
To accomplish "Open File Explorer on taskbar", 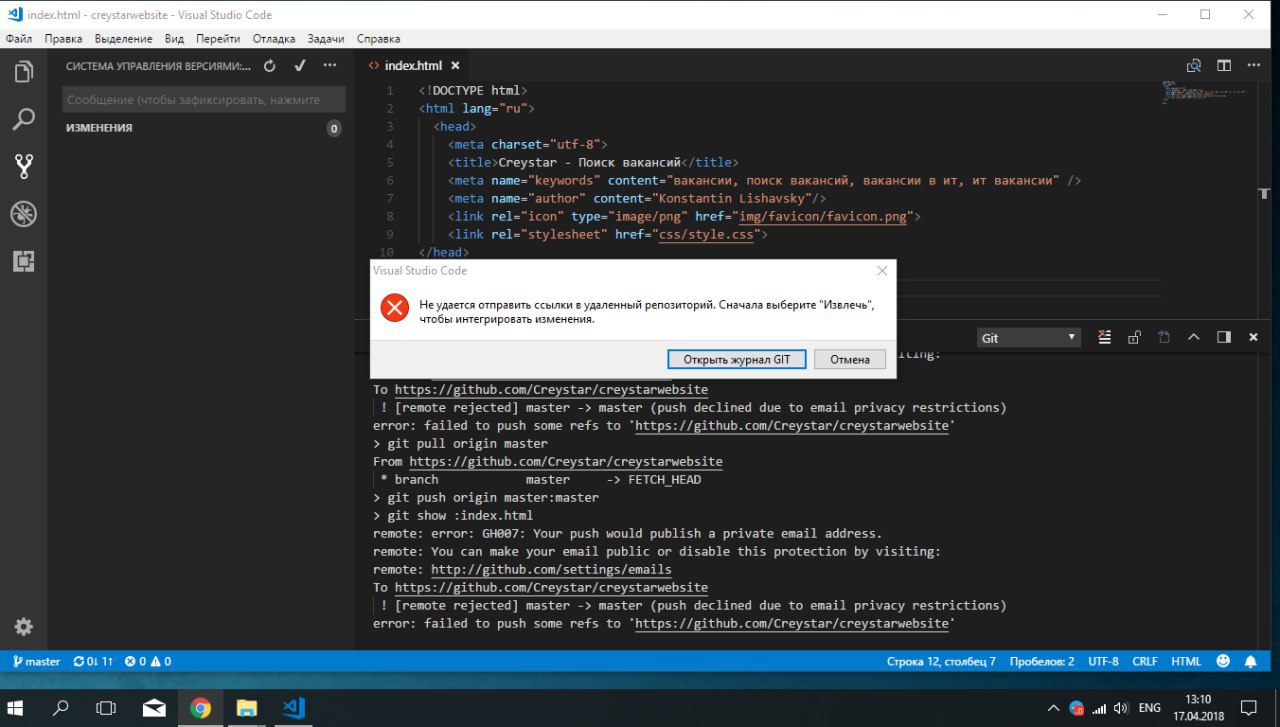I will [246, 708].
